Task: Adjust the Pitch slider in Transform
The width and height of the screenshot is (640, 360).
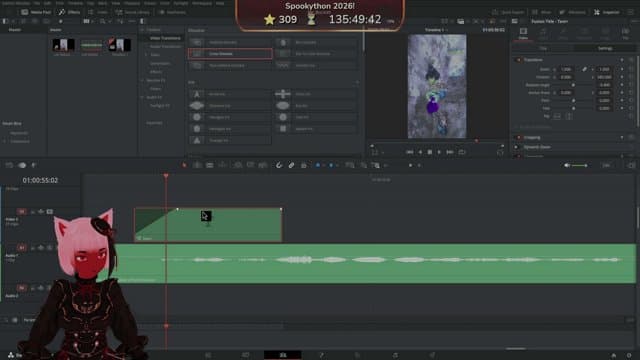Action: coord(573,100)
